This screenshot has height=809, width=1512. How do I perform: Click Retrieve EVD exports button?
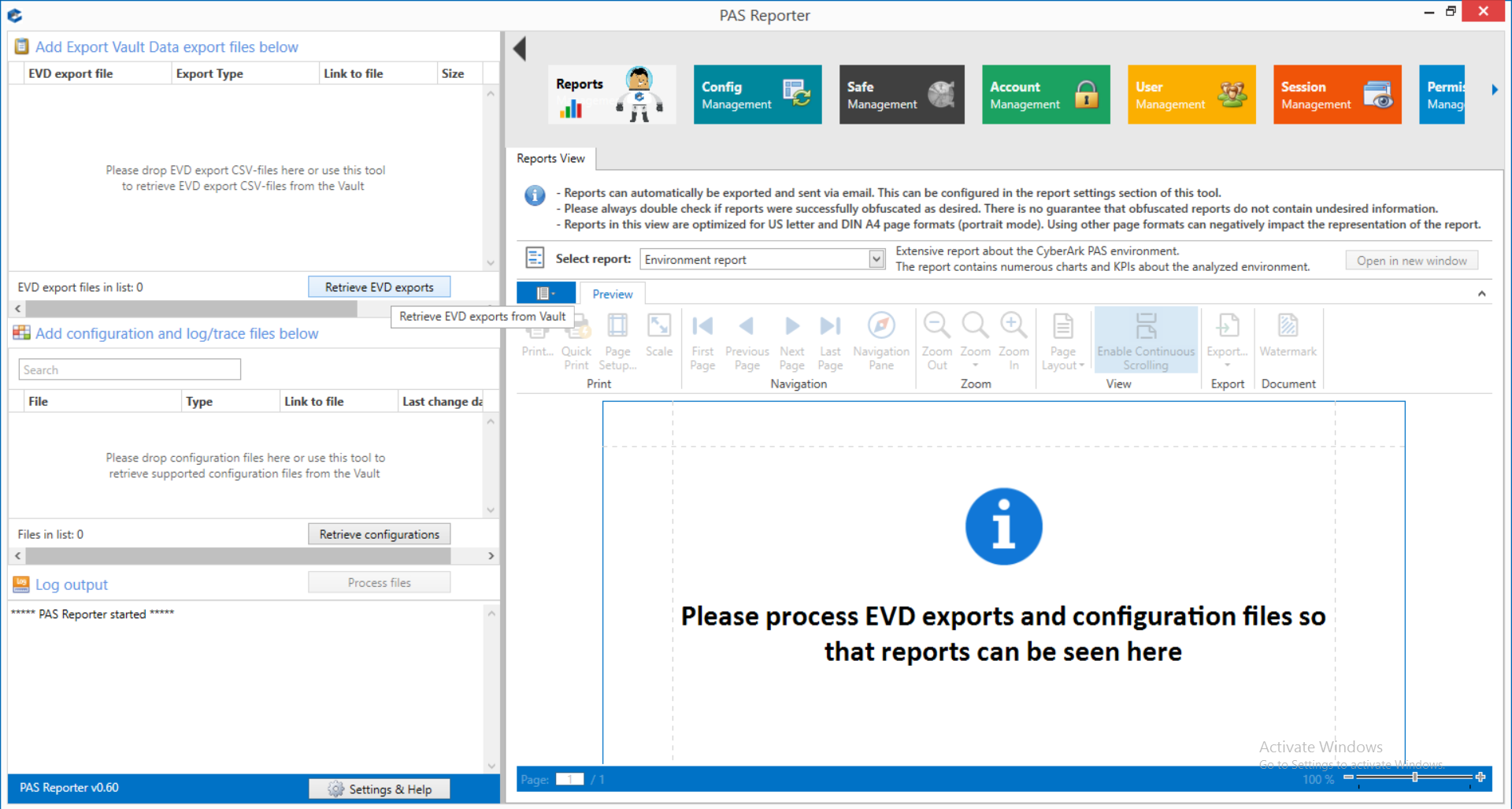click(x=380, y=287)
